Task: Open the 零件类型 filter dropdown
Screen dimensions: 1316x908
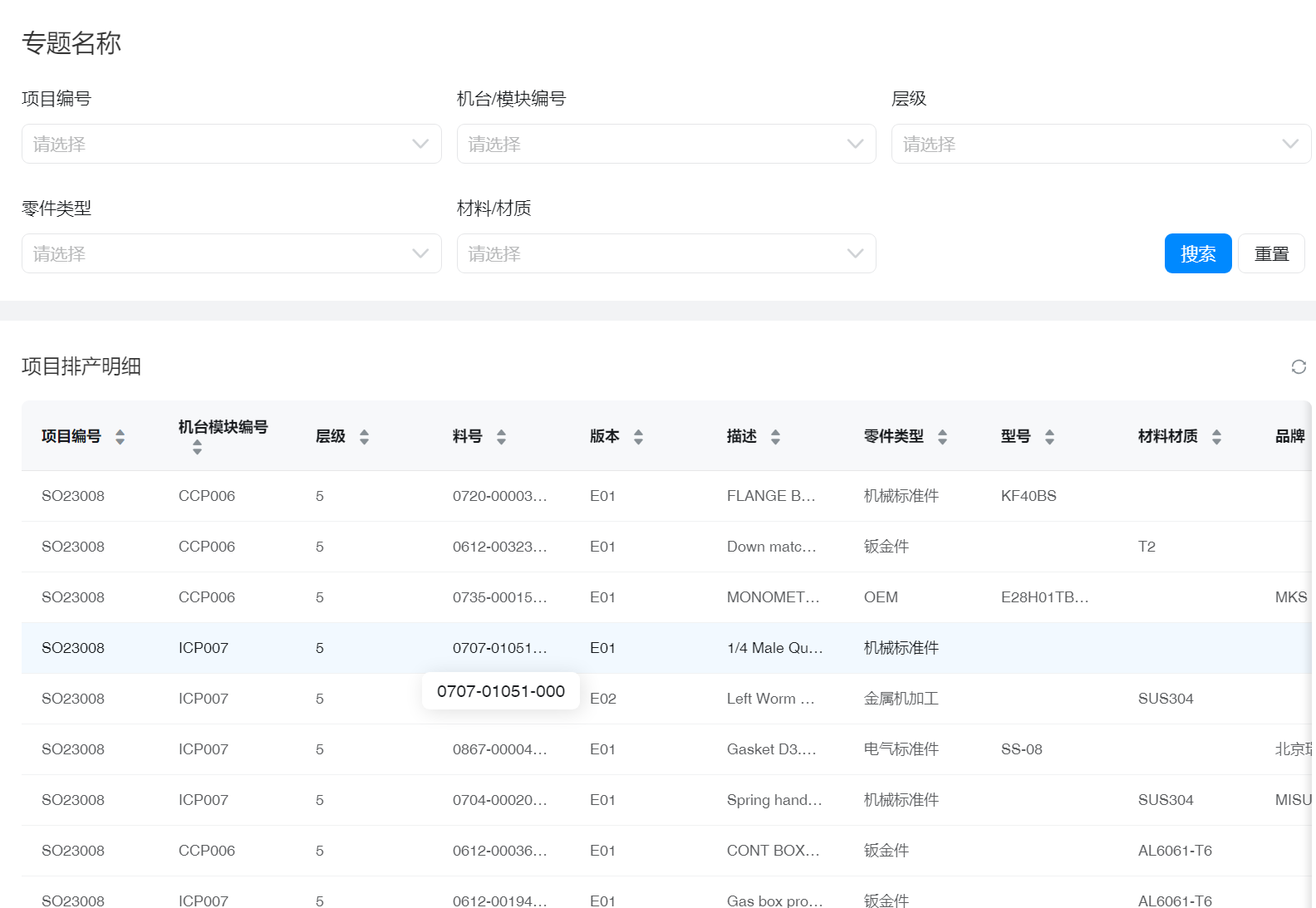Action: (231, 253)
